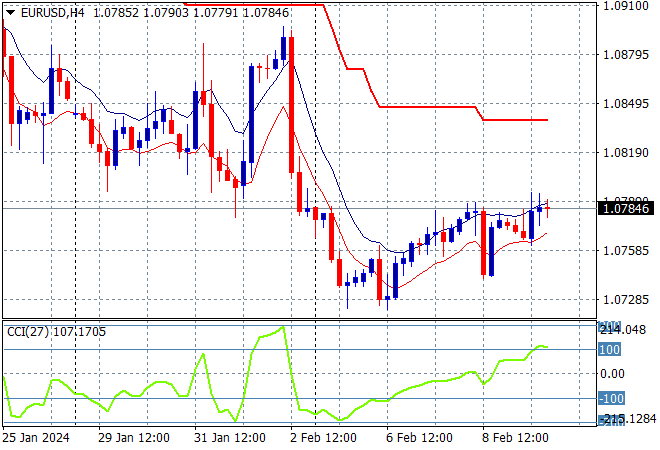Select the open value 1.07852 in header

(x=116, y=13)
